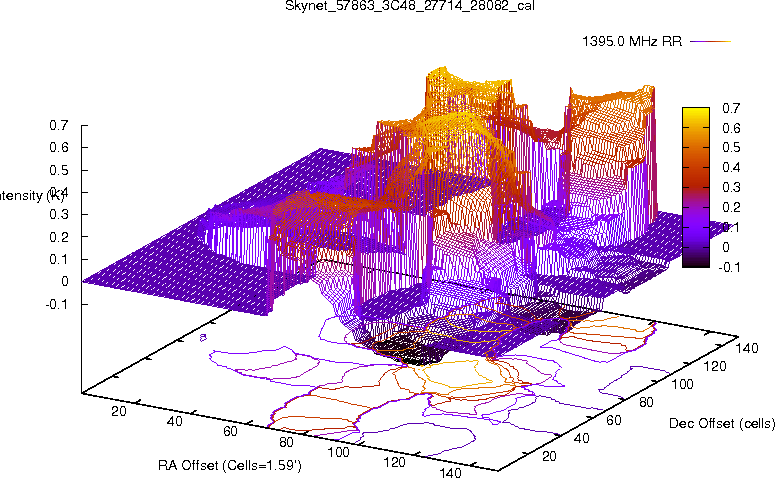This screenshot has height=478, width=775.
Task: Select the 0.6 tick on the intensity axis
Action: tap(58, 147)
